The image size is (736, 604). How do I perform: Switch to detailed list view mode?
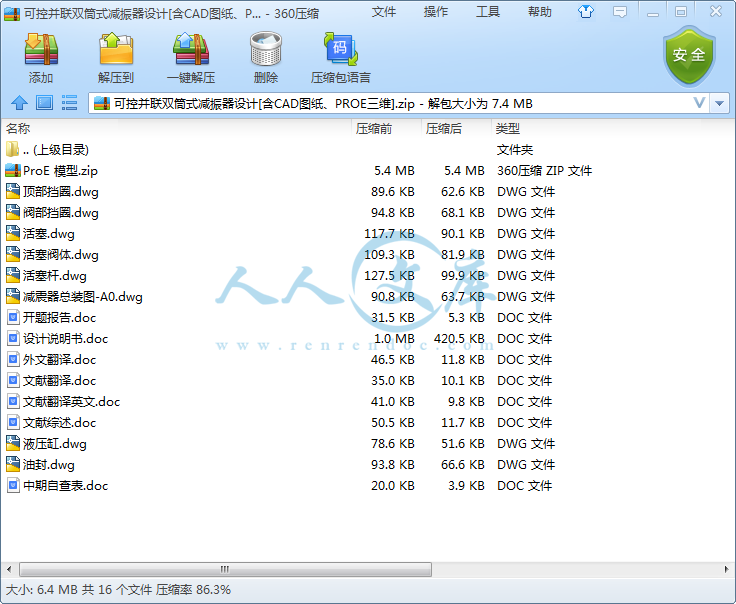coord(69,103)
